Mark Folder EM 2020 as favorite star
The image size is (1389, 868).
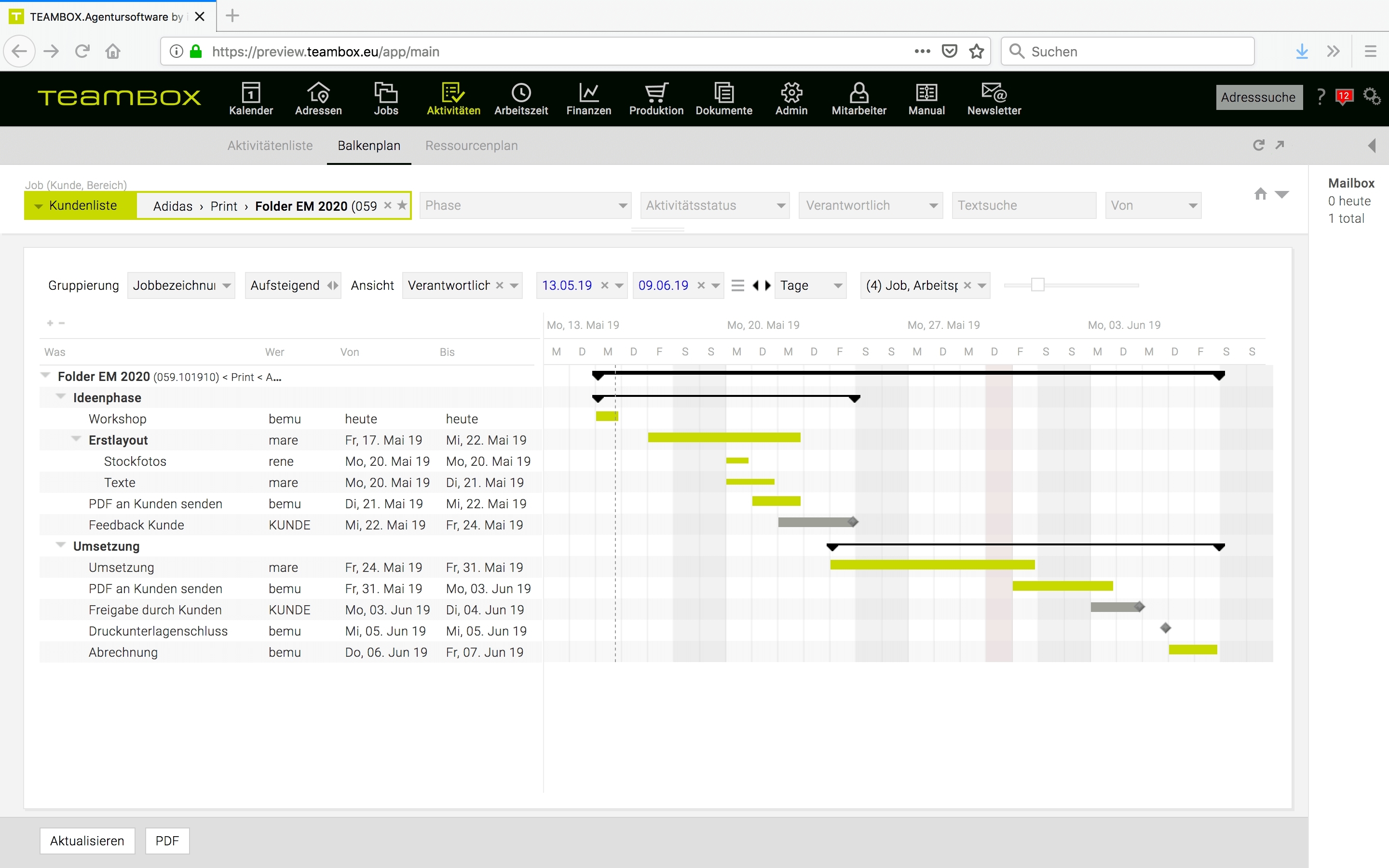(x=402, y=205)
